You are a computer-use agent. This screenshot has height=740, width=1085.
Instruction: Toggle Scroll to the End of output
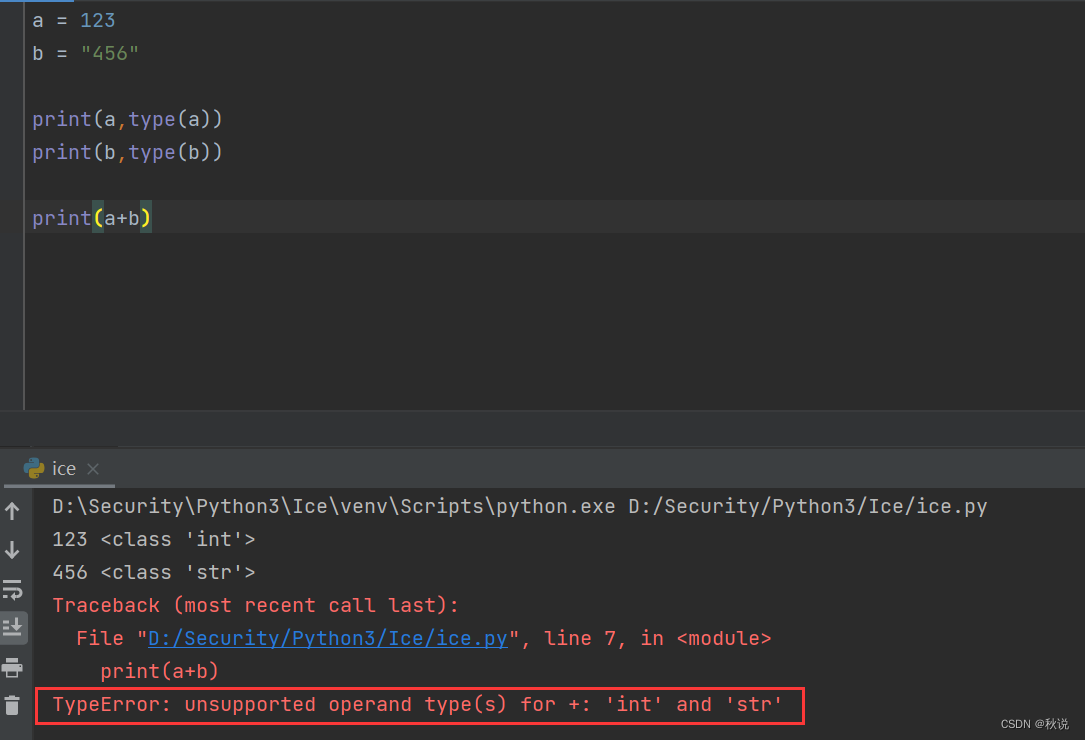[12, 627]
